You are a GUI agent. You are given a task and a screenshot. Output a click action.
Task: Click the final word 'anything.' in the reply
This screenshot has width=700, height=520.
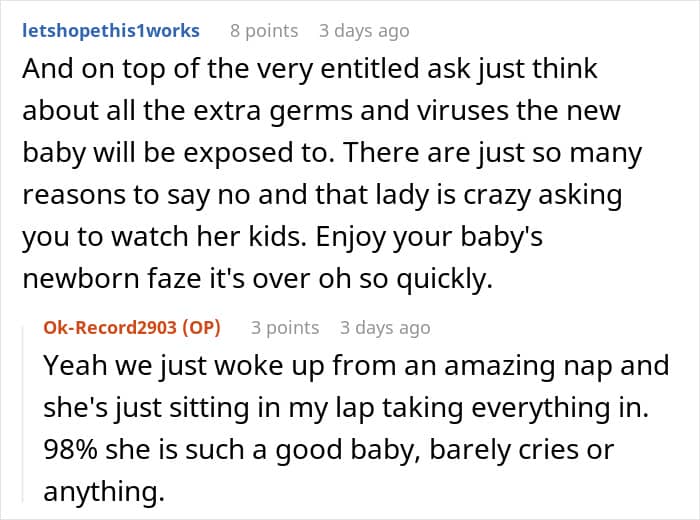[104, 492]
